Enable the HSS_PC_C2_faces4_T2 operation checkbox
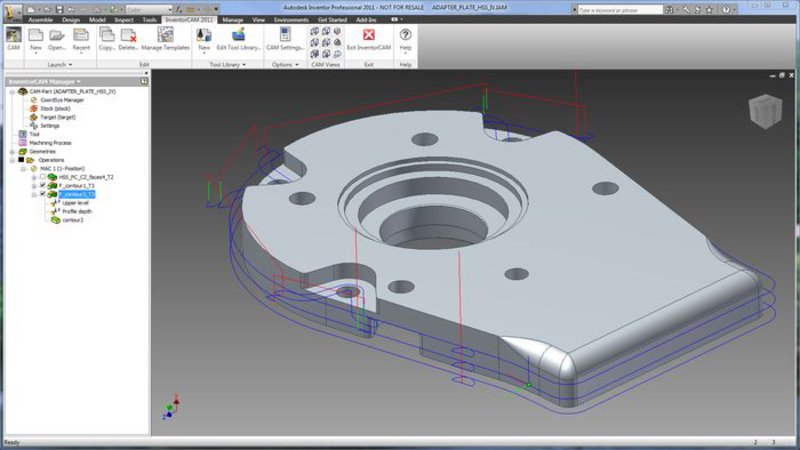The image size is (800, 450). point(42,177)
